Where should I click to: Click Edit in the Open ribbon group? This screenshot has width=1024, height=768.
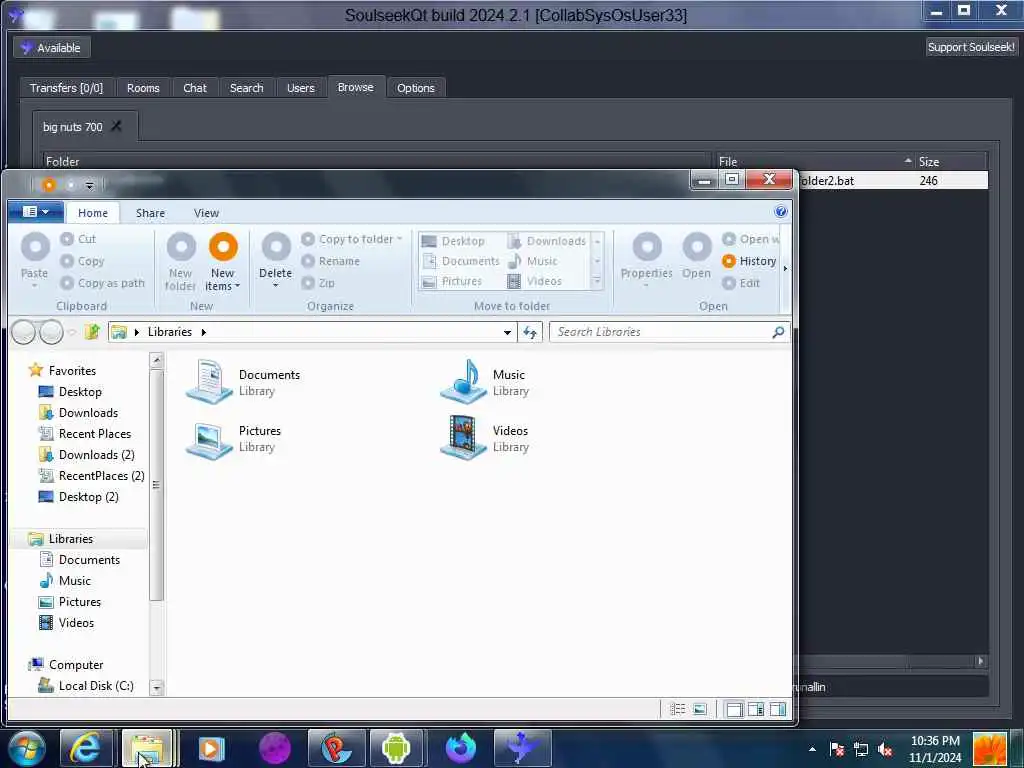coord(741,283)
